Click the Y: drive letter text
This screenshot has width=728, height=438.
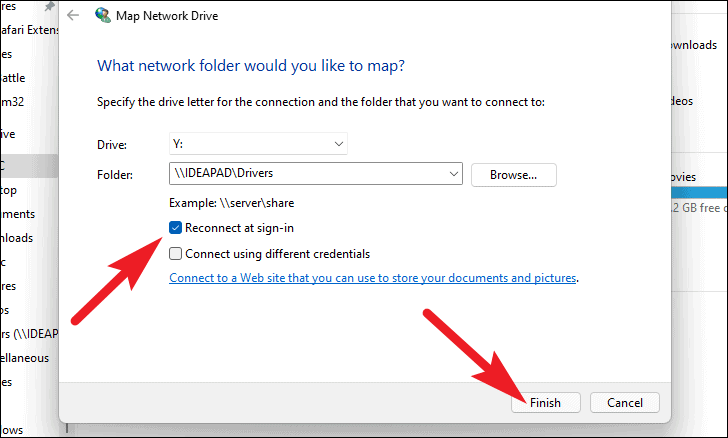[178, 144]
